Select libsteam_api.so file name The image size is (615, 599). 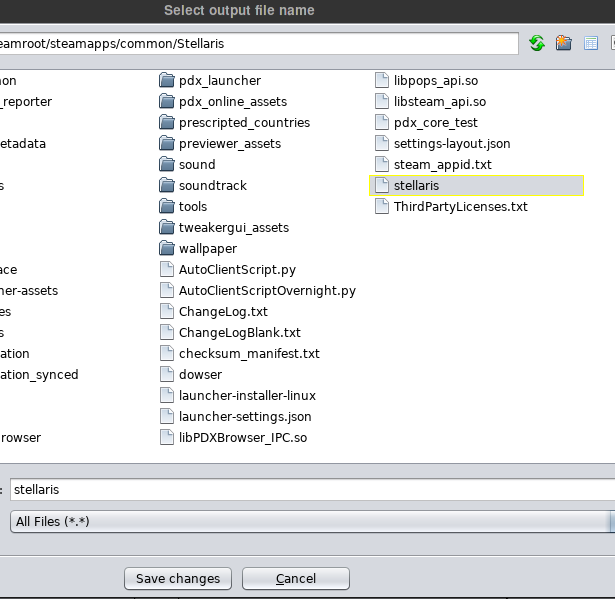(440, 102)
